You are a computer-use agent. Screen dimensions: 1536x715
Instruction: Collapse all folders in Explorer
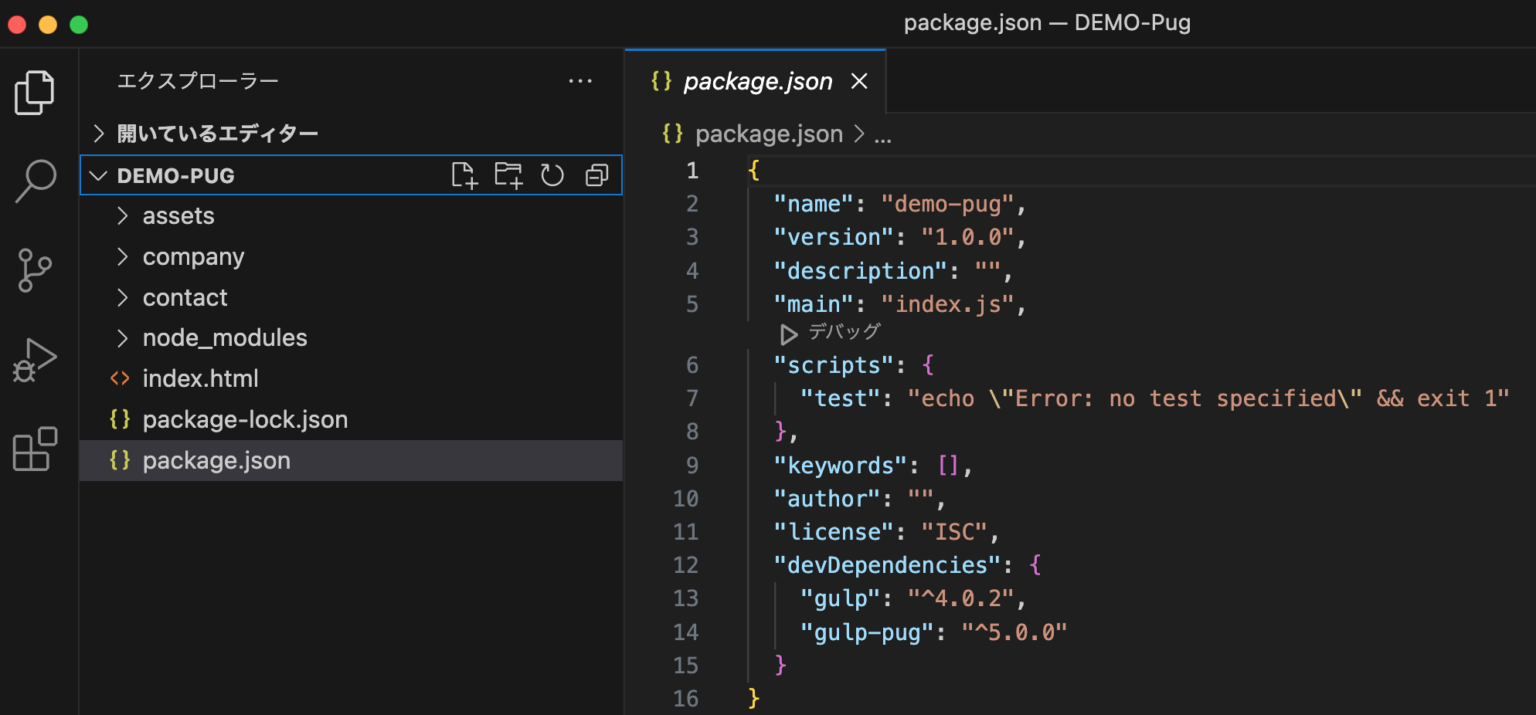(x=596, y=174)
